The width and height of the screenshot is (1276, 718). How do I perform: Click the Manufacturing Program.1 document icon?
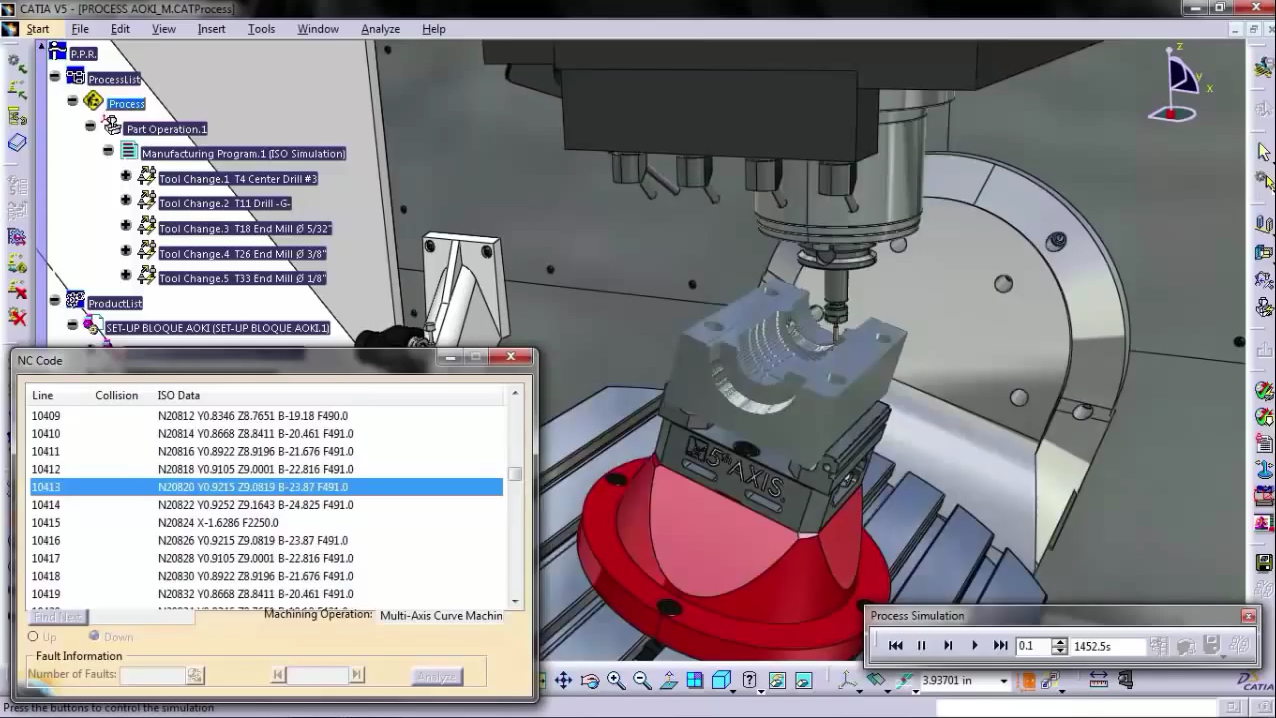click(x=129, y=152)
